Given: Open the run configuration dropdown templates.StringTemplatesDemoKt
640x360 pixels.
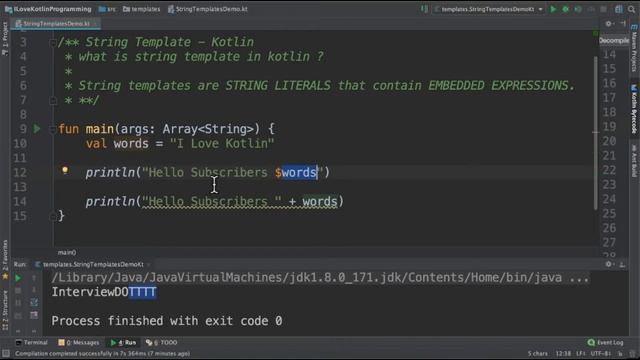Looking at the screenshot, I should click(489, 9).
